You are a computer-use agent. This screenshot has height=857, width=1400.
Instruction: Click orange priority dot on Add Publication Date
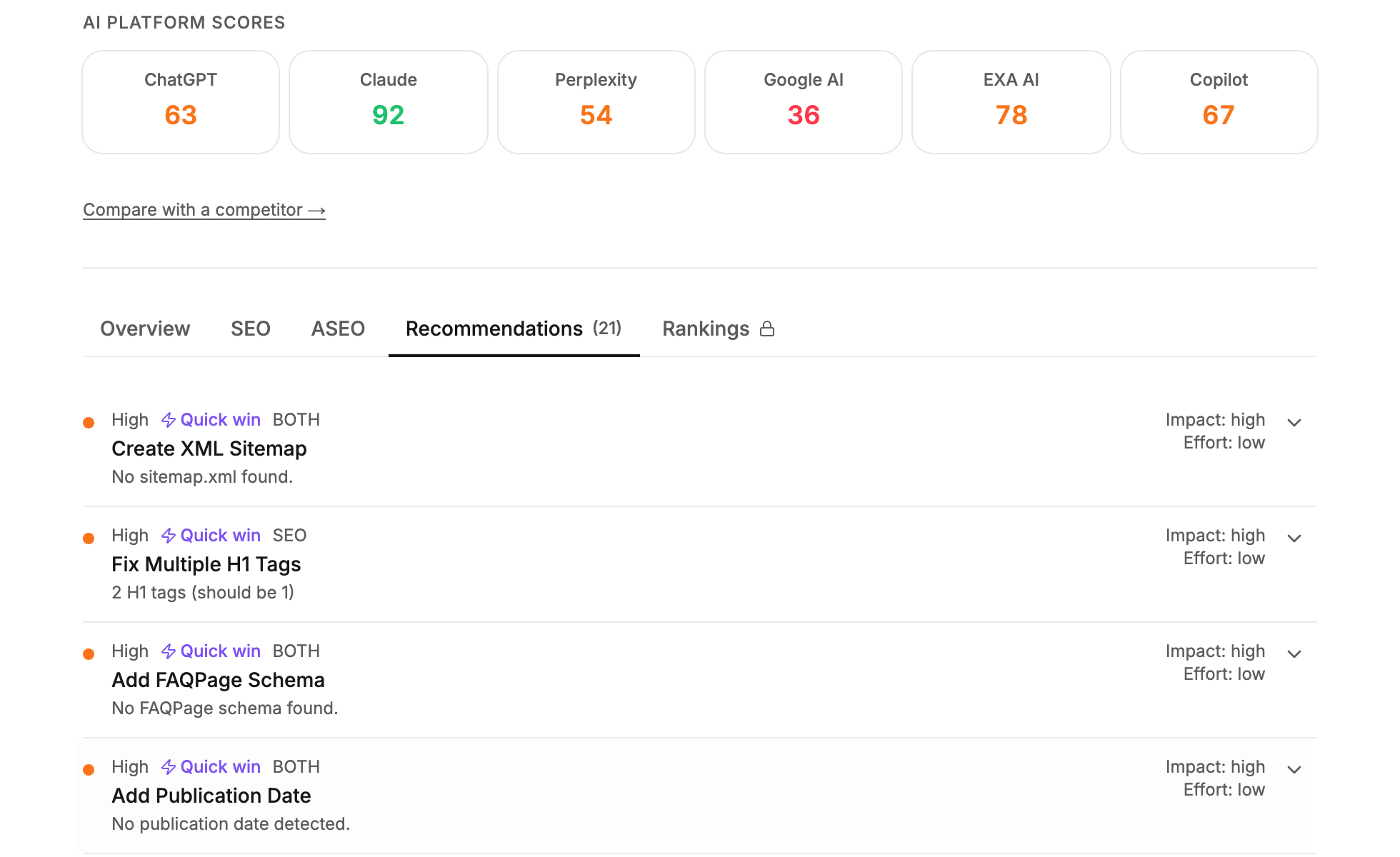[x=89, y=770]
